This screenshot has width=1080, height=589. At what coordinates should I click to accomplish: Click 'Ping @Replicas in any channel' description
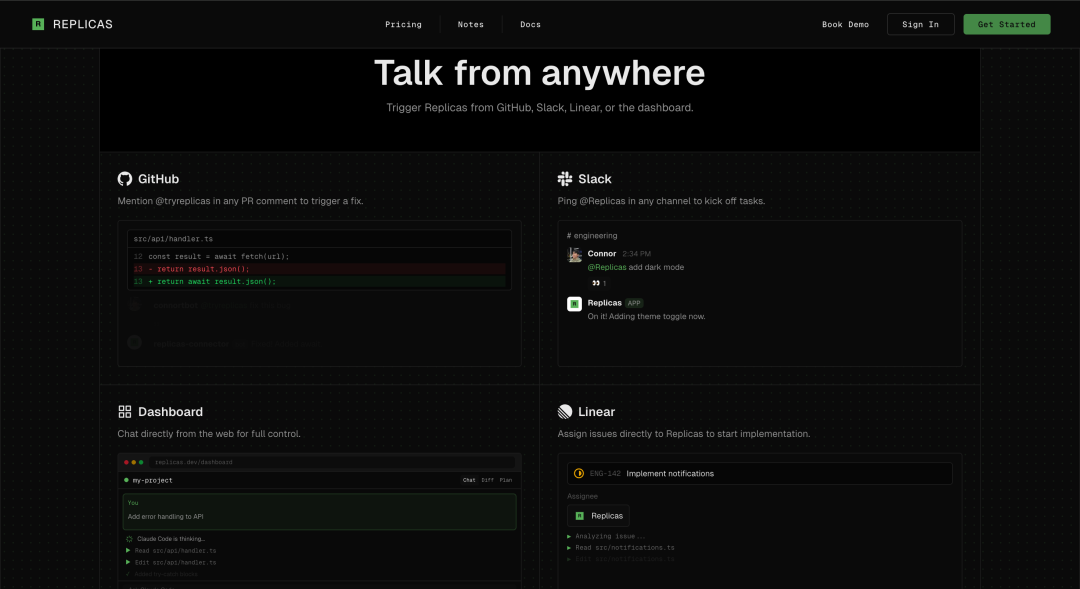[661, 201]
